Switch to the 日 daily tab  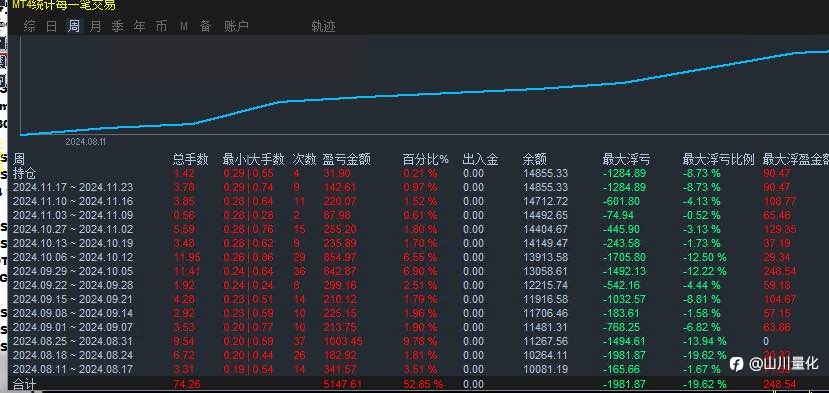click(51, 26)
